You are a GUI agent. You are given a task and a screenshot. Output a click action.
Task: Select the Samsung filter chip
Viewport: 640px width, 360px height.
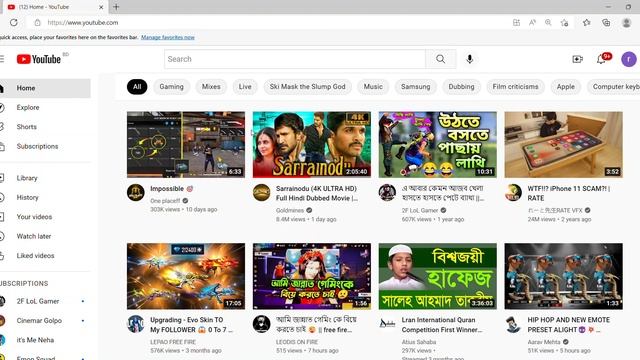416,87
